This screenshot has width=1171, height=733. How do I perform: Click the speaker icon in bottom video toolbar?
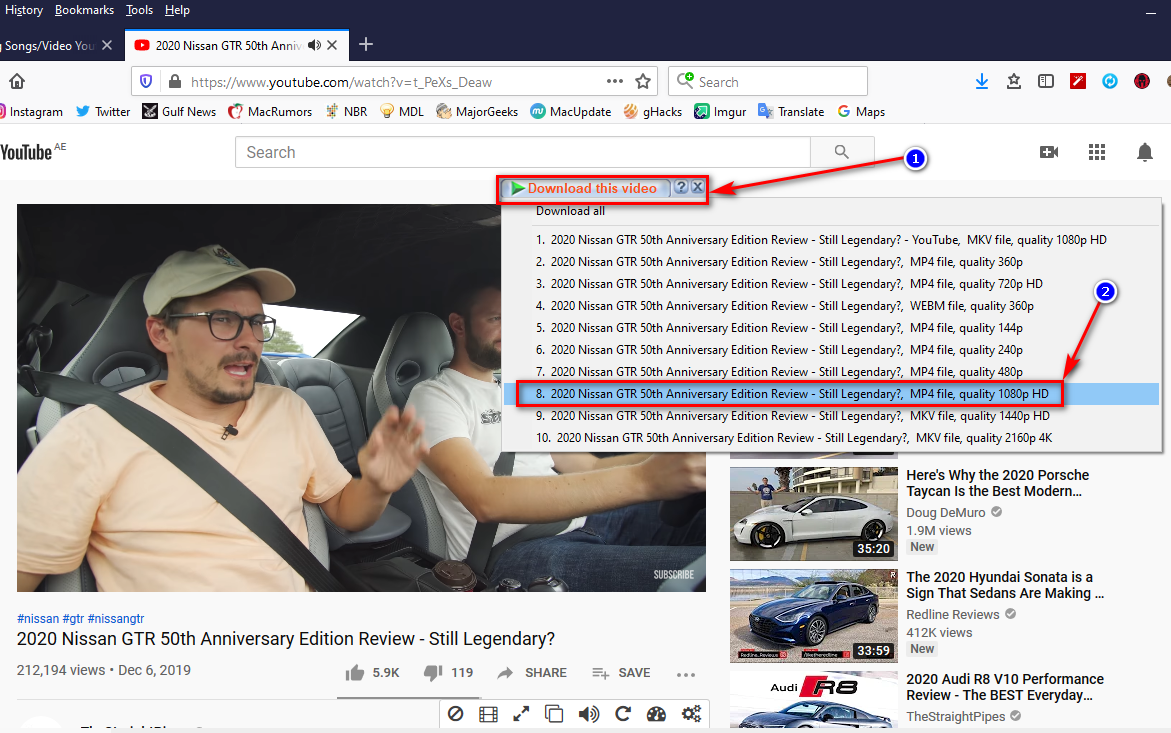click(x=588, y=714)
